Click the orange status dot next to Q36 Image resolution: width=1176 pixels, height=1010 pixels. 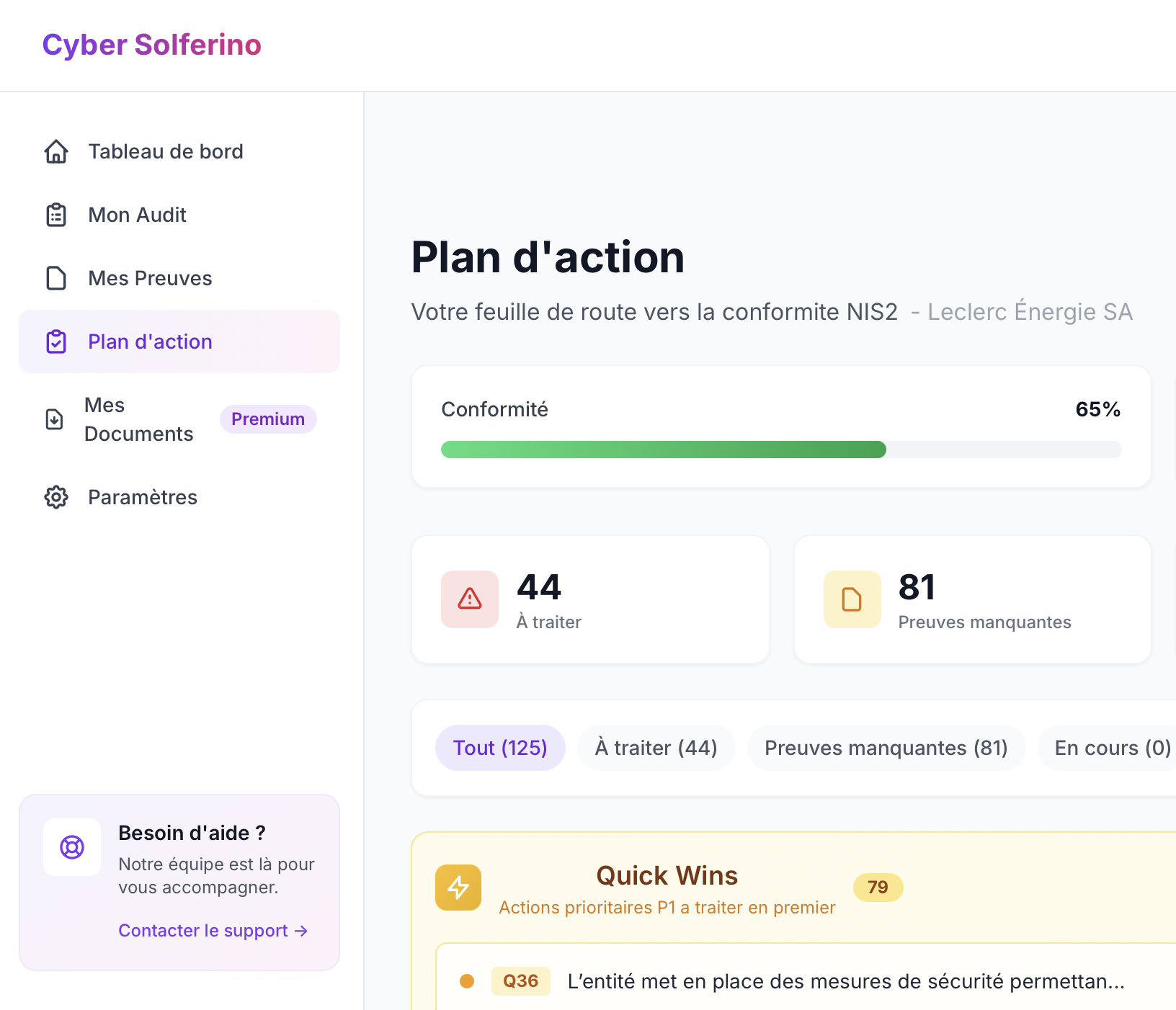click(x=468, y=980)
